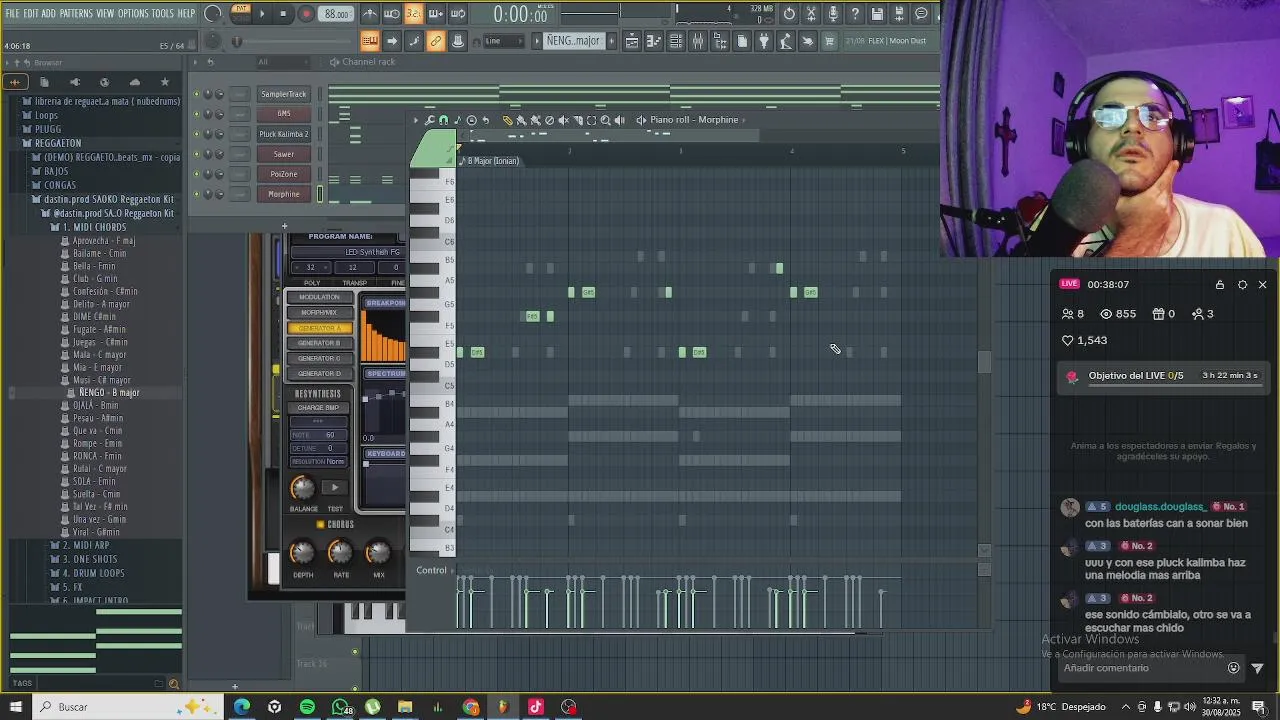Click the chorus RATE knob
This screenshot has width=1280, height=720.
coord(340,552)
